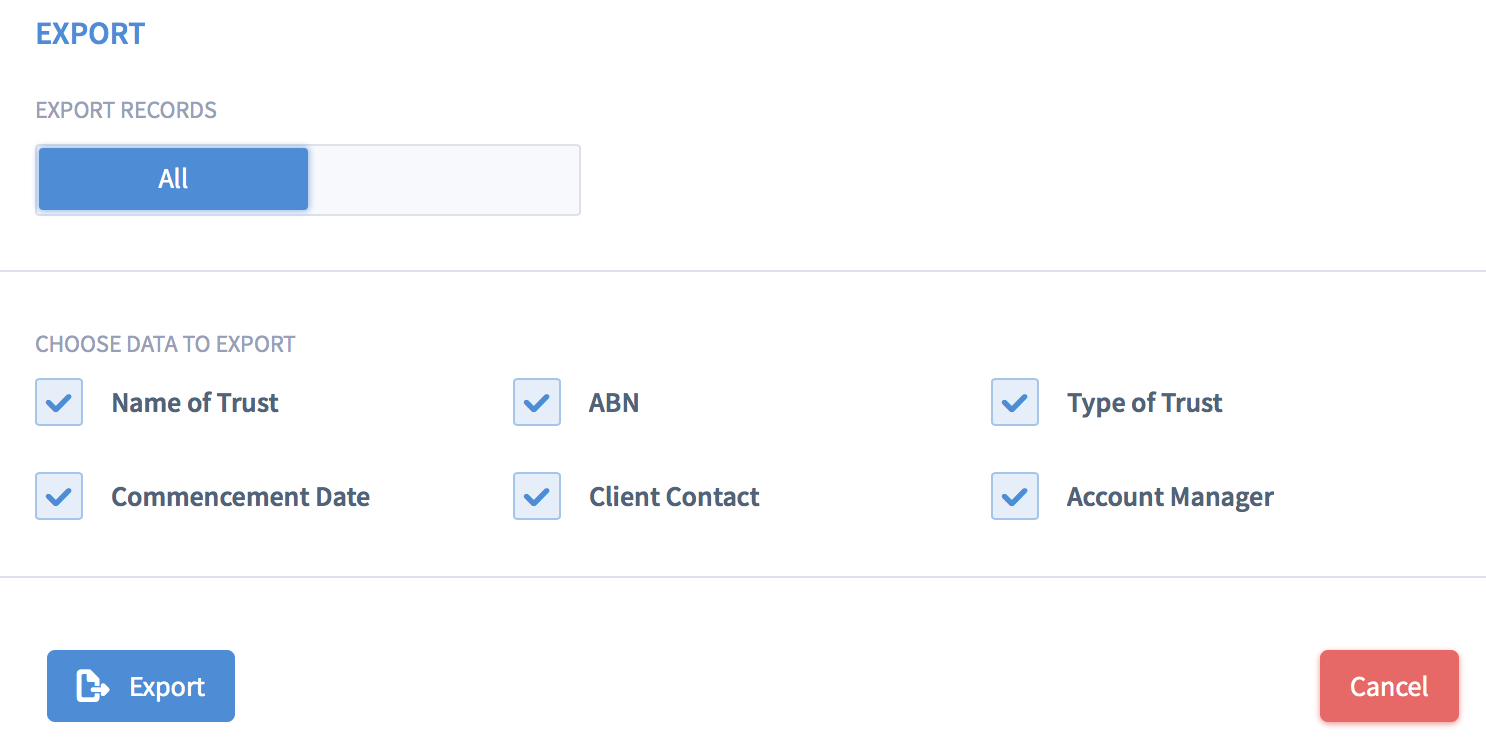The image size is (1486, 748).
Task: Click the empty segment beside All
Action: pos(443,179)
